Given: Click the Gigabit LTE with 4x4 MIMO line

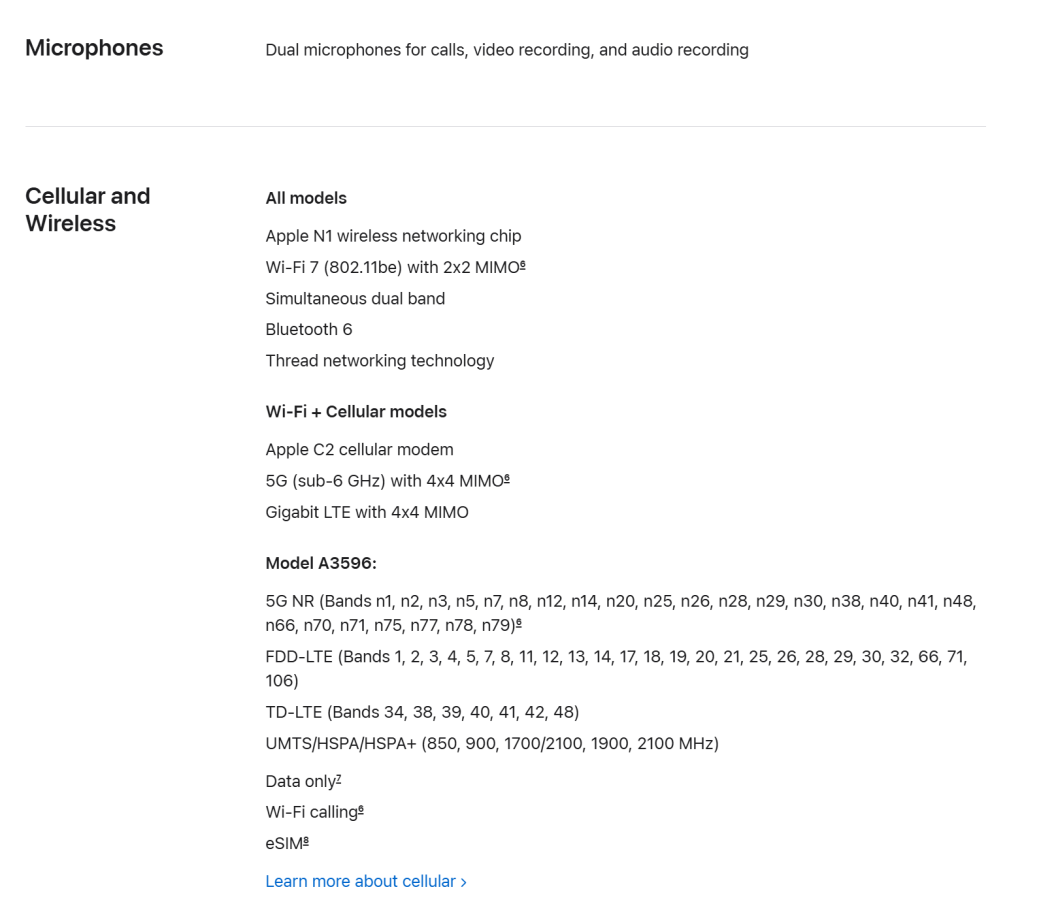Looking at the screenshot, I should click(x=366, y=512).
